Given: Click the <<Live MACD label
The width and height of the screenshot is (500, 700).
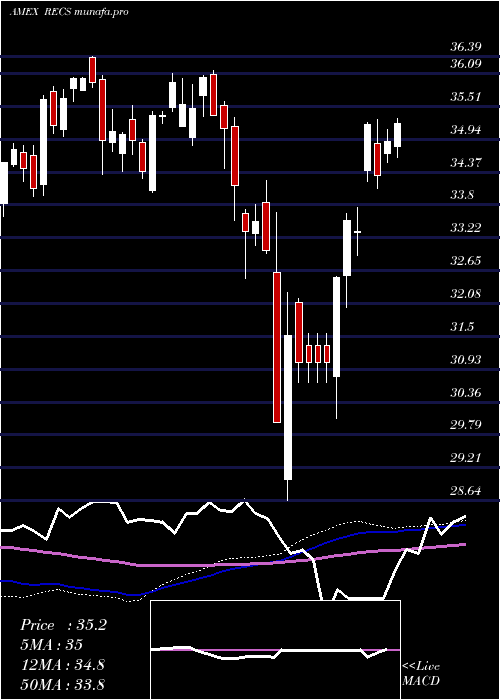Looking at the screenshot, I should tap(421, 674).
